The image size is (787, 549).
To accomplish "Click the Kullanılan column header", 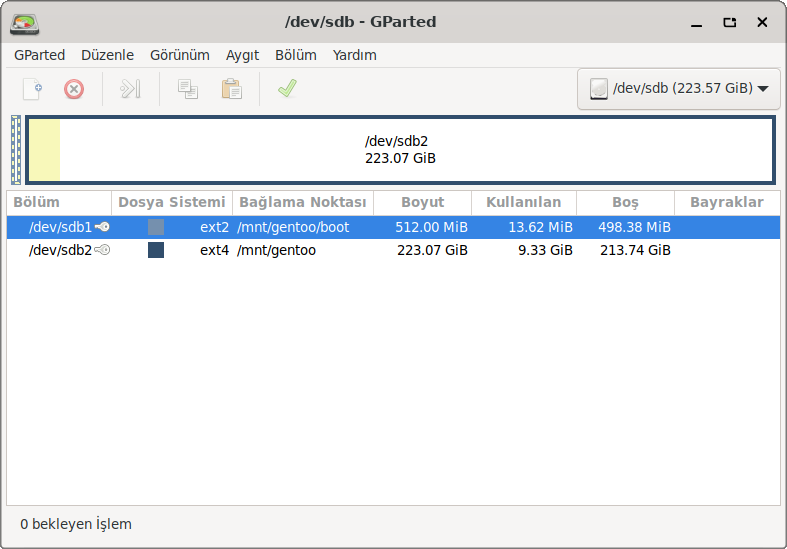I will (x=524, y=202).
